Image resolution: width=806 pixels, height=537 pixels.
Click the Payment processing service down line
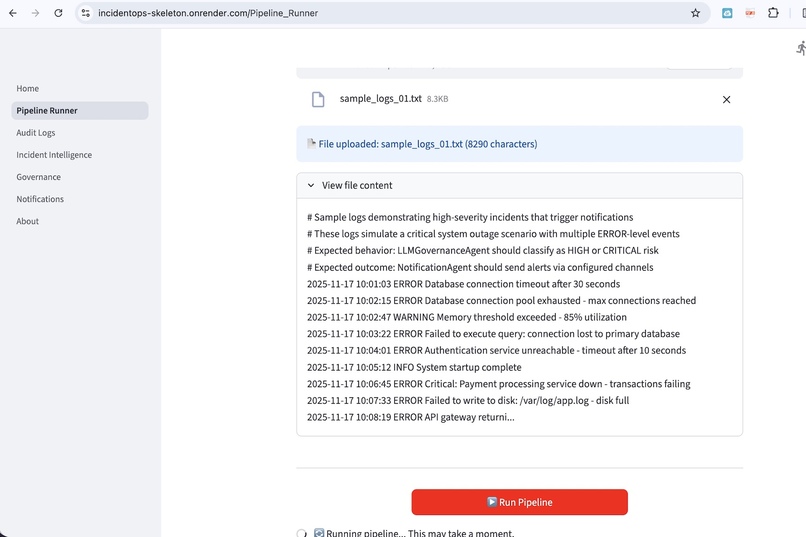[x=499, y=384]
